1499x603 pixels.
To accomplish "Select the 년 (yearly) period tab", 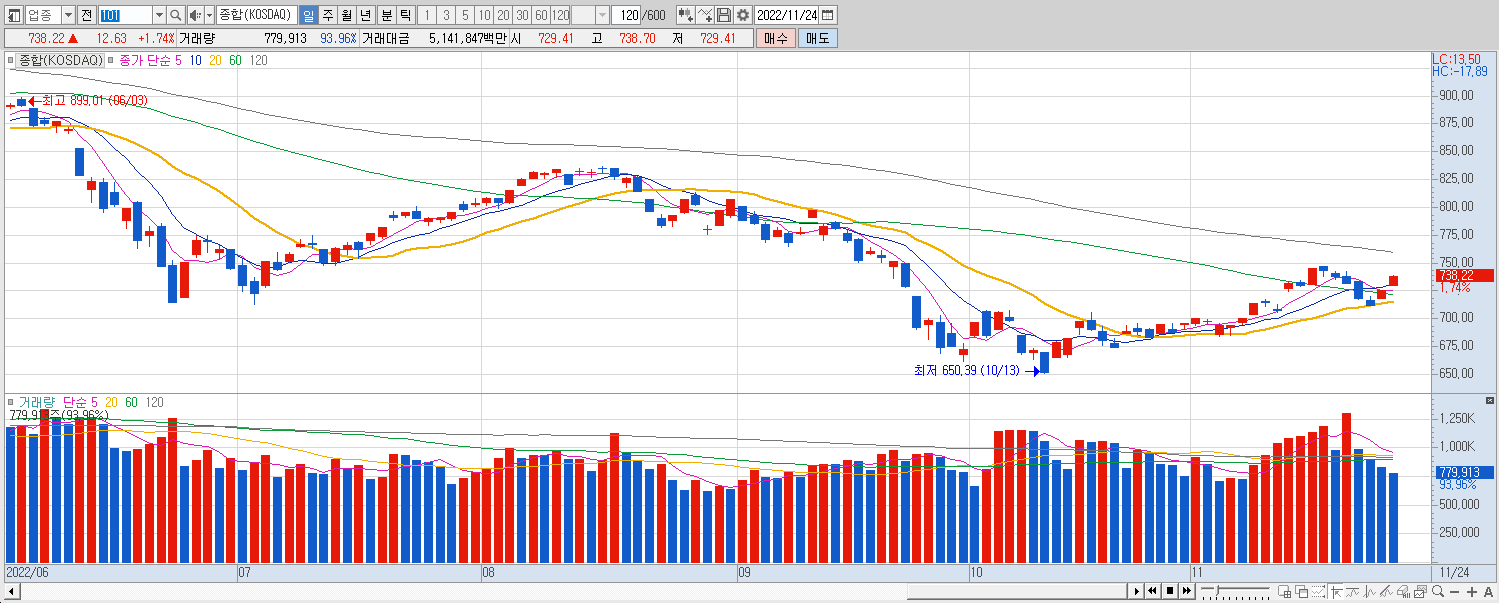I will click(366, 15).
